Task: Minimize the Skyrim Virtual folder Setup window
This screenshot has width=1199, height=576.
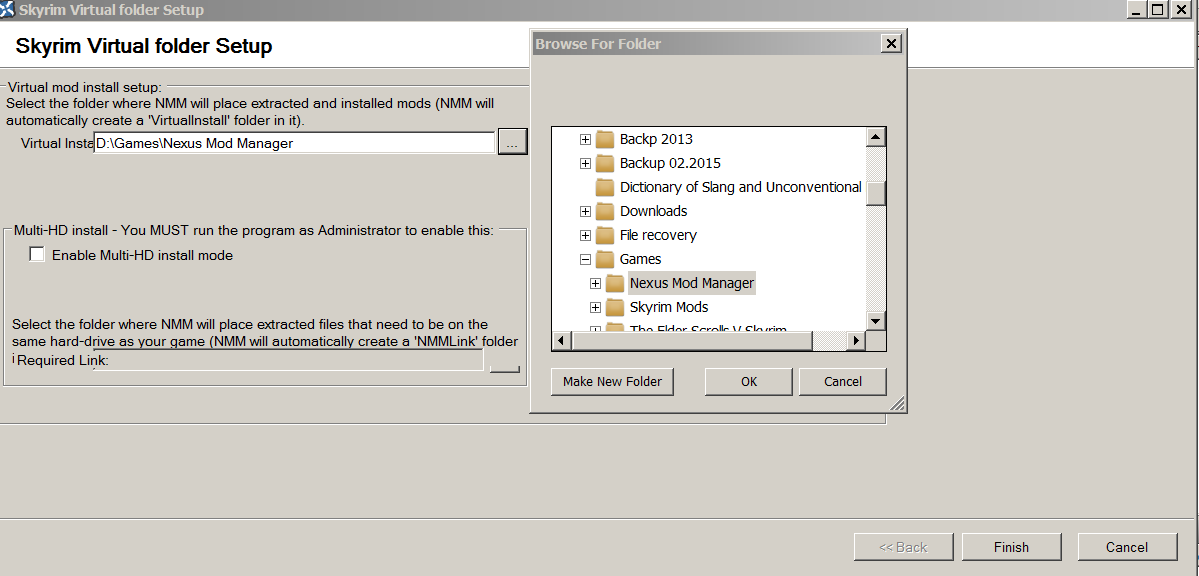Action: point(1136,10)
